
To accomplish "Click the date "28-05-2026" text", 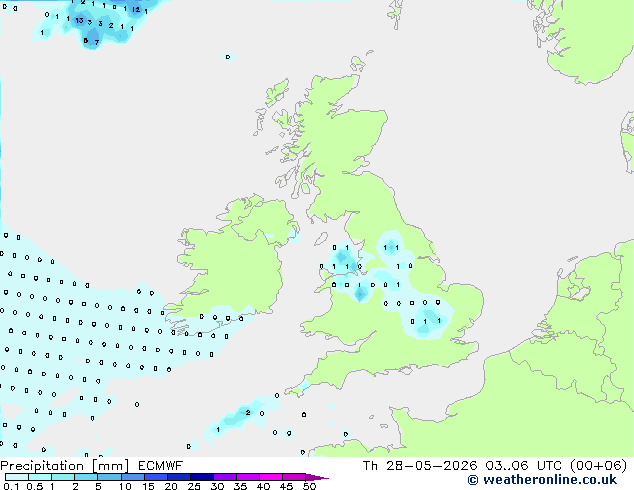I will [x=431, y=466].
